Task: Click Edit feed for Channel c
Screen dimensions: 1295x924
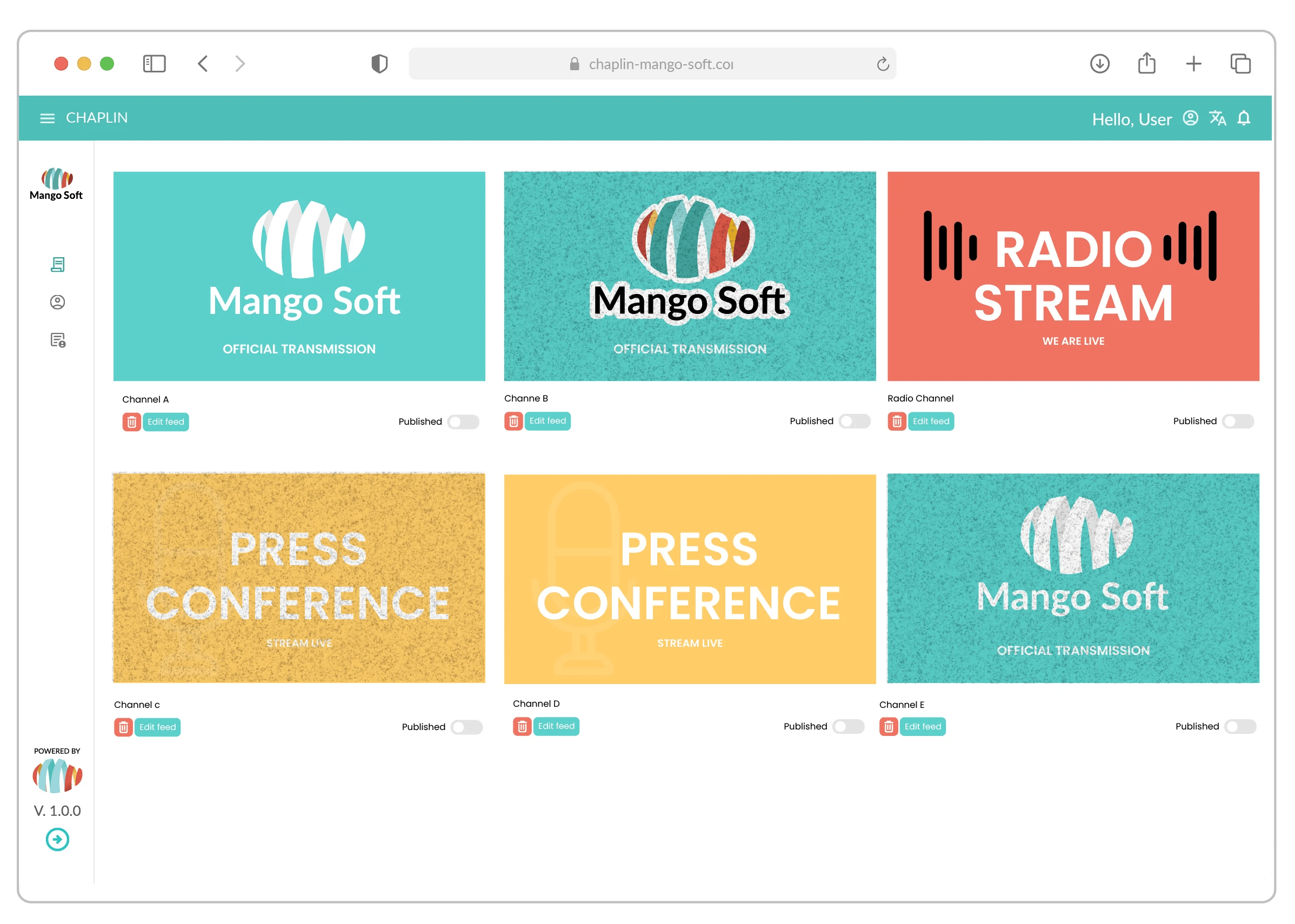Action: (158, 727)
